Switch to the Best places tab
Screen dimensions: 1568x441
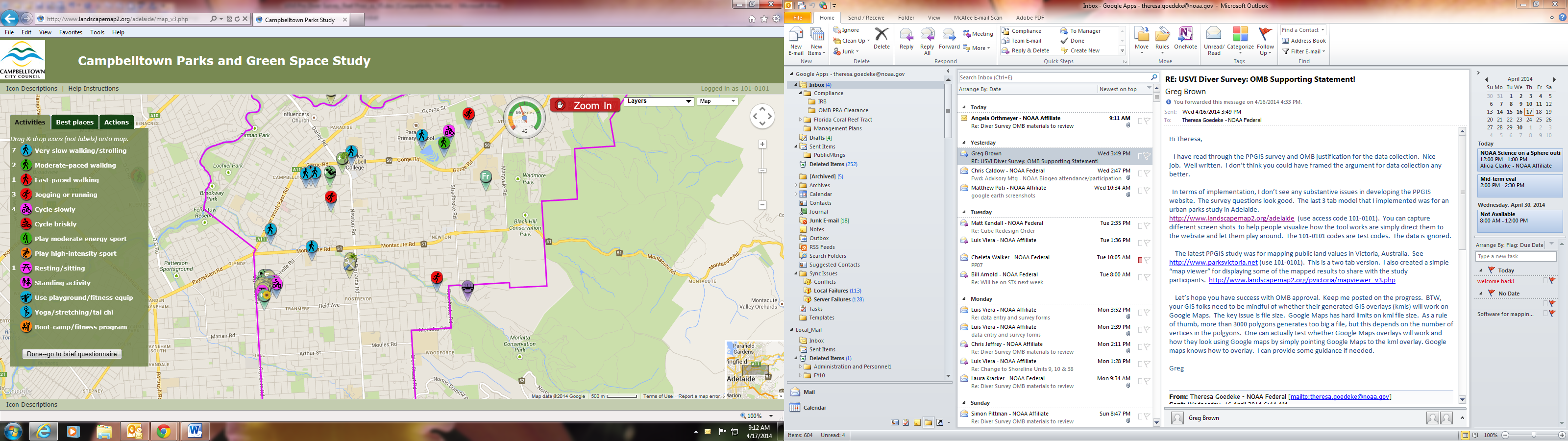pos(75,122)
